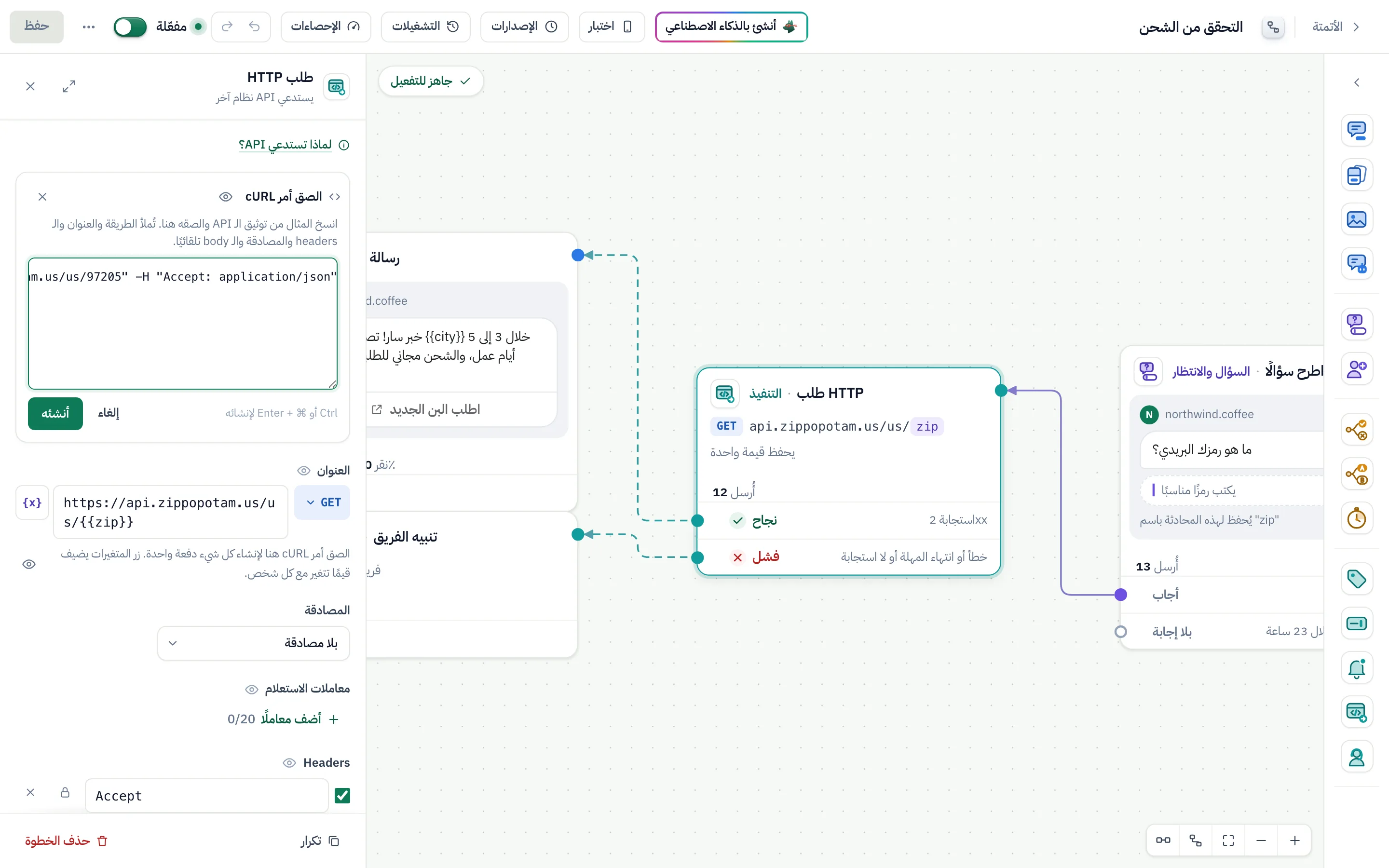This screenshot has width=1389, height=868.
Task: Open the الإحصاءات tab
Action: tap(326, 27)
